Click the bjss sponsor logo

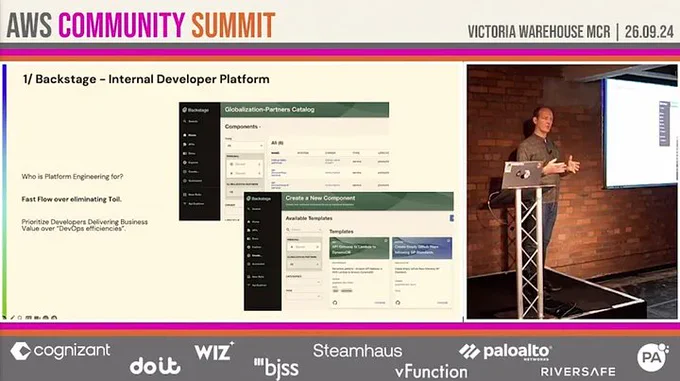(276, 368)
